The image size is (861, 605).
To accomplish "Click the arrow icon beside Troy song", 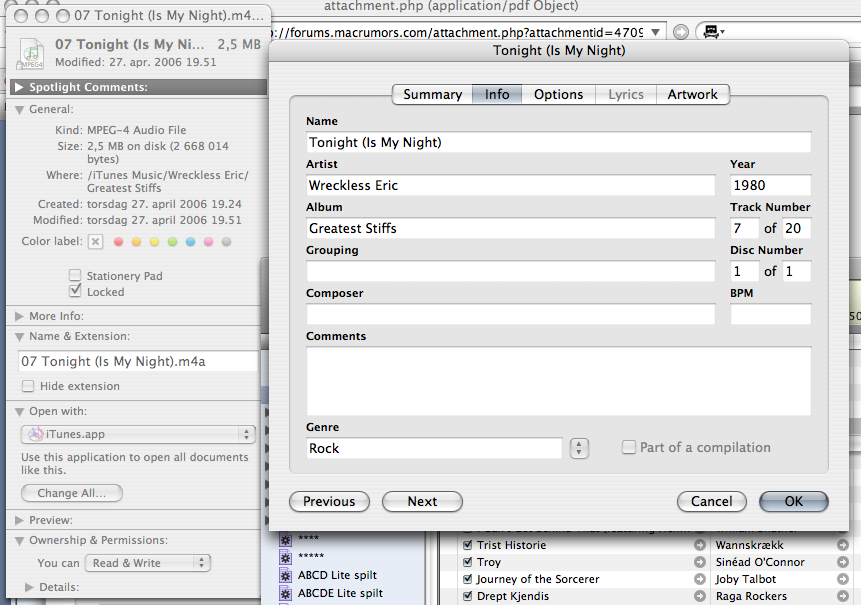I will (x=700, y=562).
